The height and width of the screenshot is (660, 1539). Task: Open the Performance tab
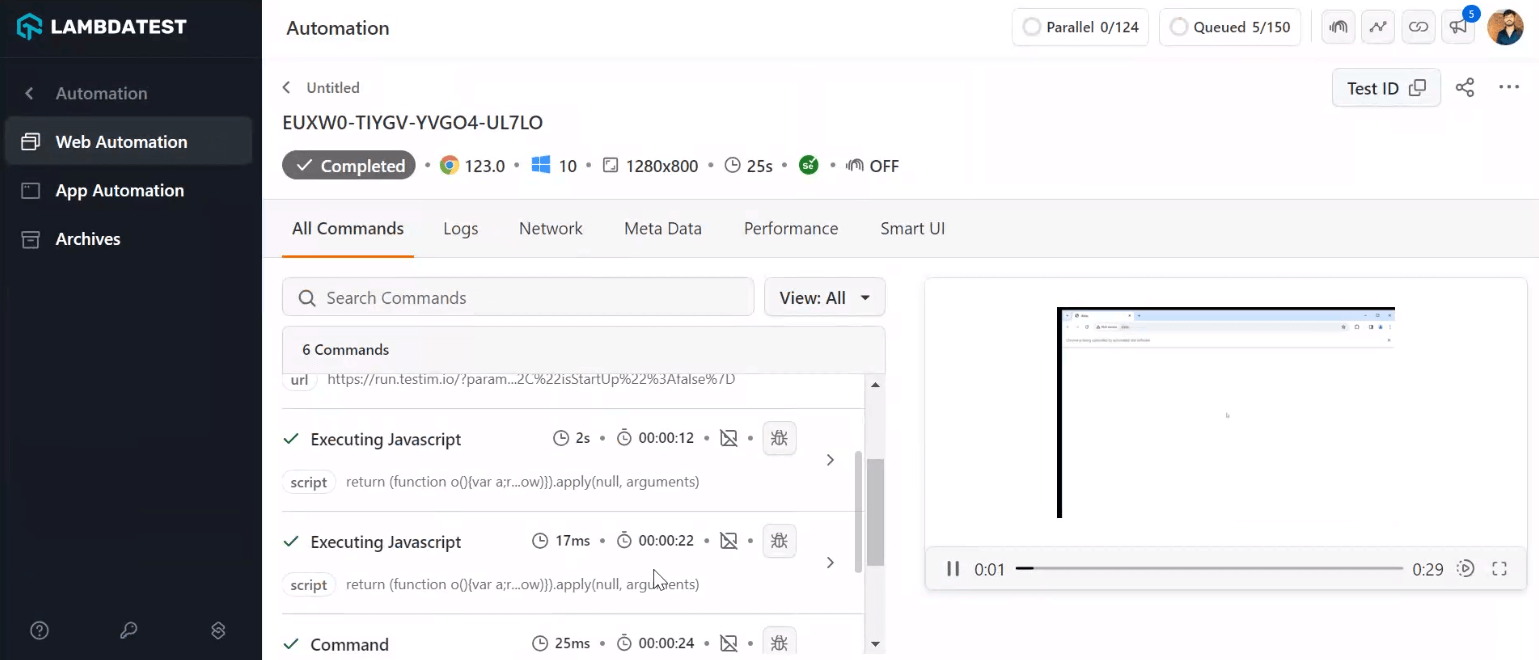pyautogui.click(x=790, y=228)
